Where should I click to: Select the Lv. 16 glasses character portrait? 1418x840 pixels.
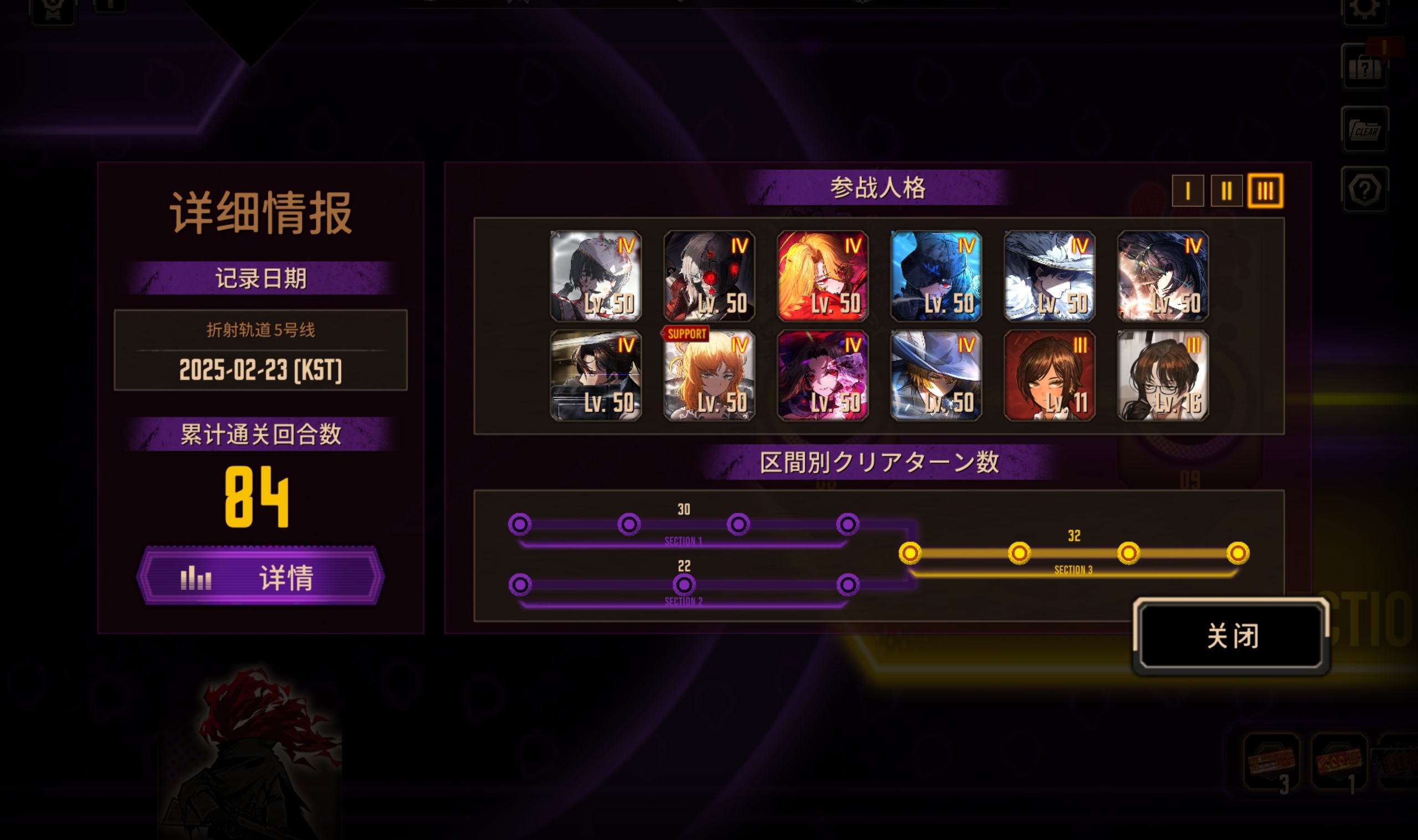point(1162,375)
